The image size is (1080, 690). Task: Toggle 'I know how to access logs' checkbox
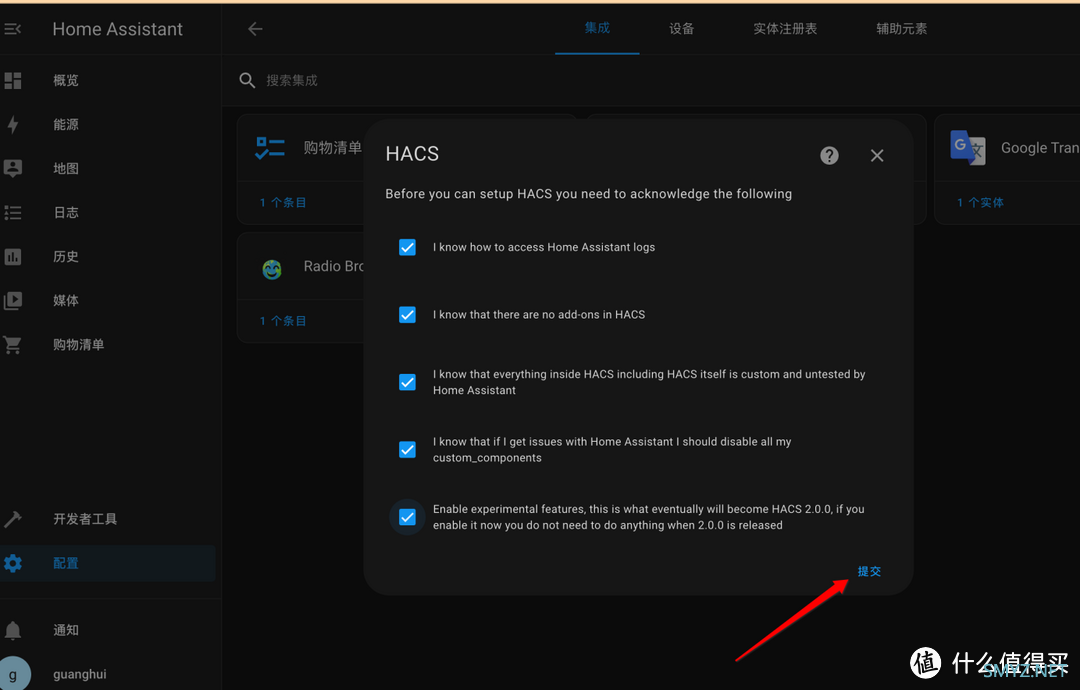(408, 247)
